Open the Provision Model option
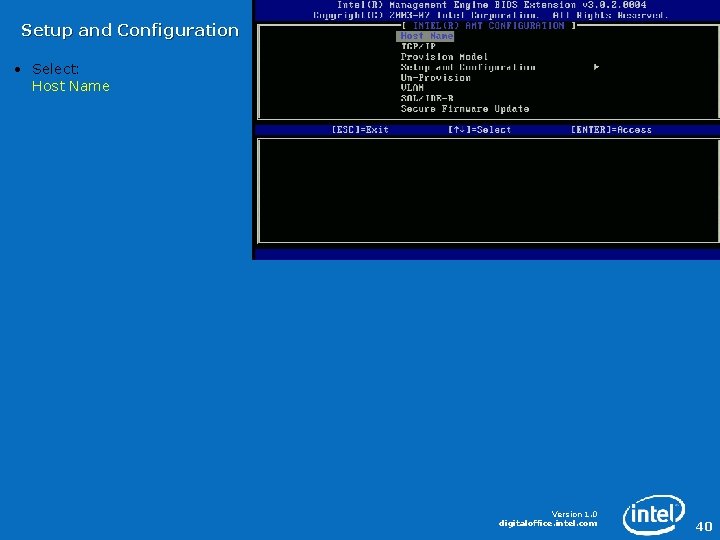Image resolution: width=720 pixels, height=540 pixels. (x=444, y=57)
